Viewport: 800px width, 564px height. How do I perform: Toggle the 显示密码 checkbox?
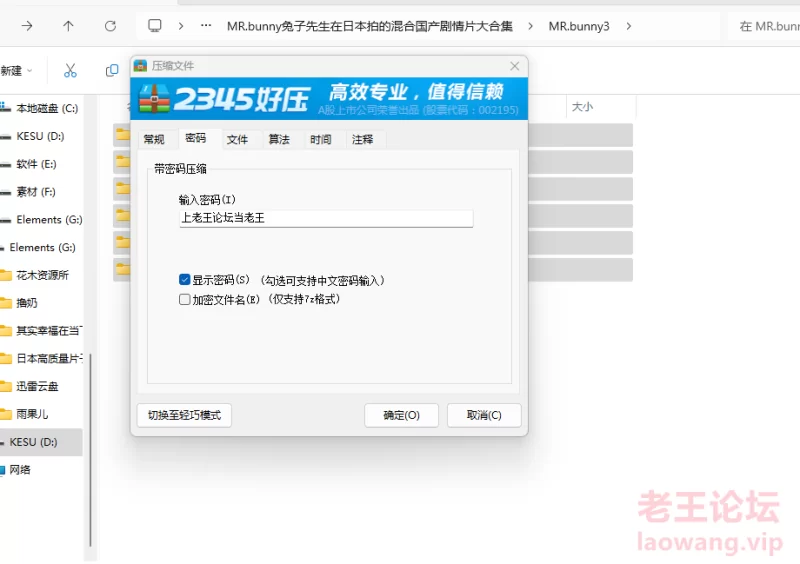(x=185, y=280)
